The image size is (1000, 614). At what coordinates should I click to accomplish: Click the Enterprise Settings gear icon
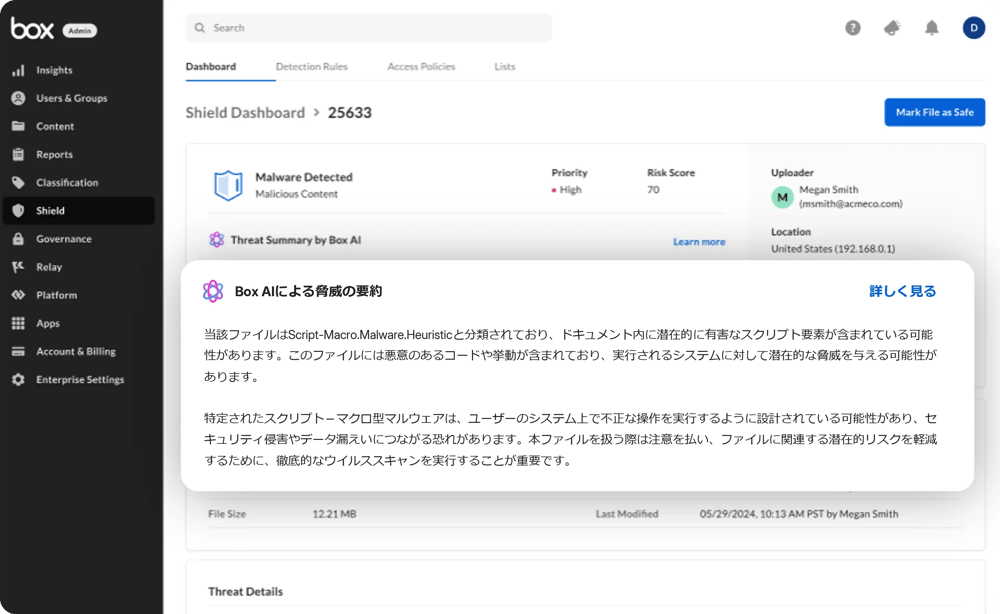click(18, 380)
